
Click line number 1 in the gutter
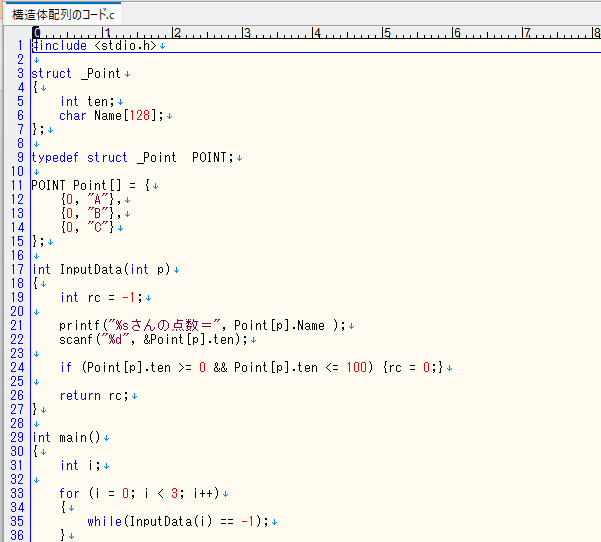[x=20, y=46]
